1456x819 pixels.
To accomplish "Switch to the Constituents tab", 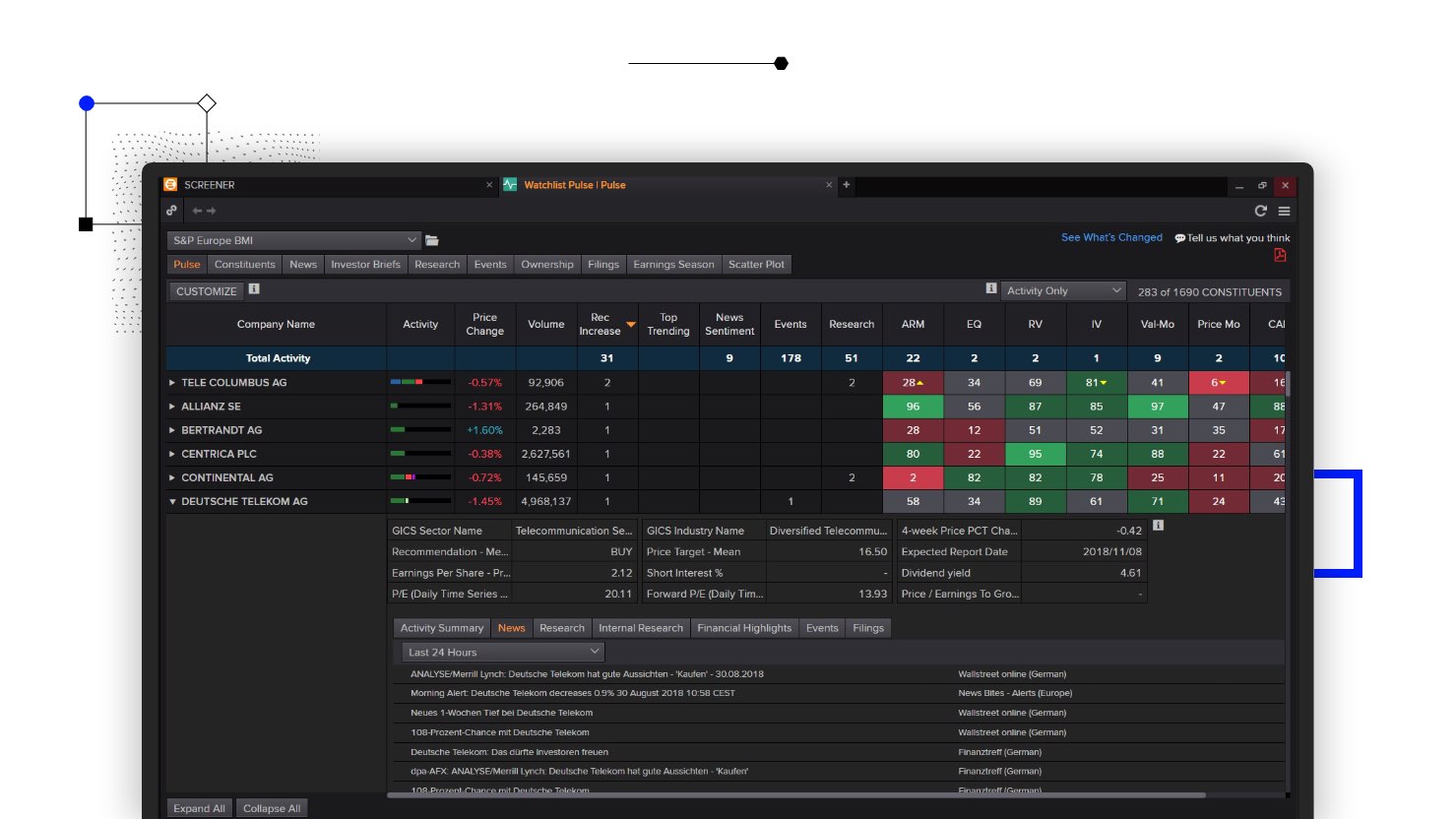I will (x=244, y=264).
